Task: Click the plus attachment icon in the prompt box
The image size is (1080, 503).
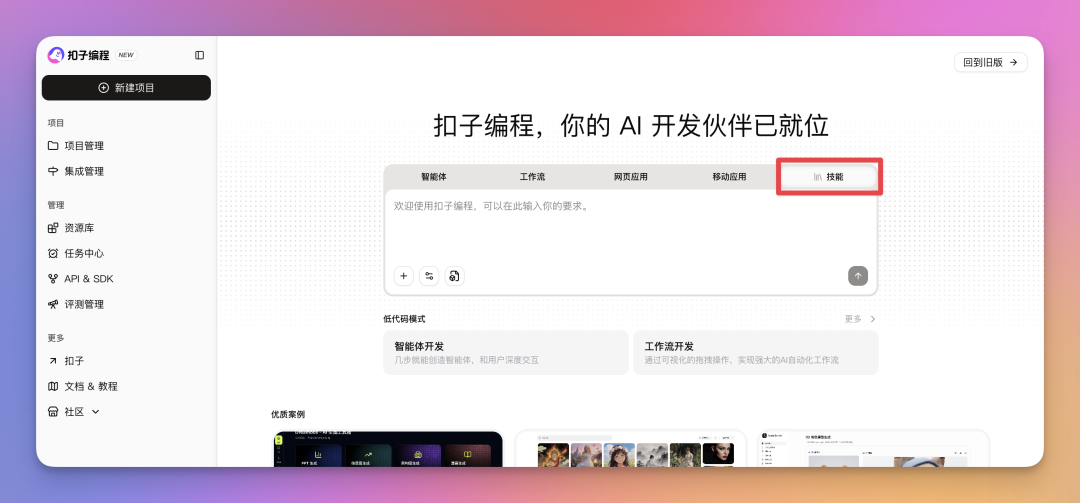Action: (x=404, y=276)
